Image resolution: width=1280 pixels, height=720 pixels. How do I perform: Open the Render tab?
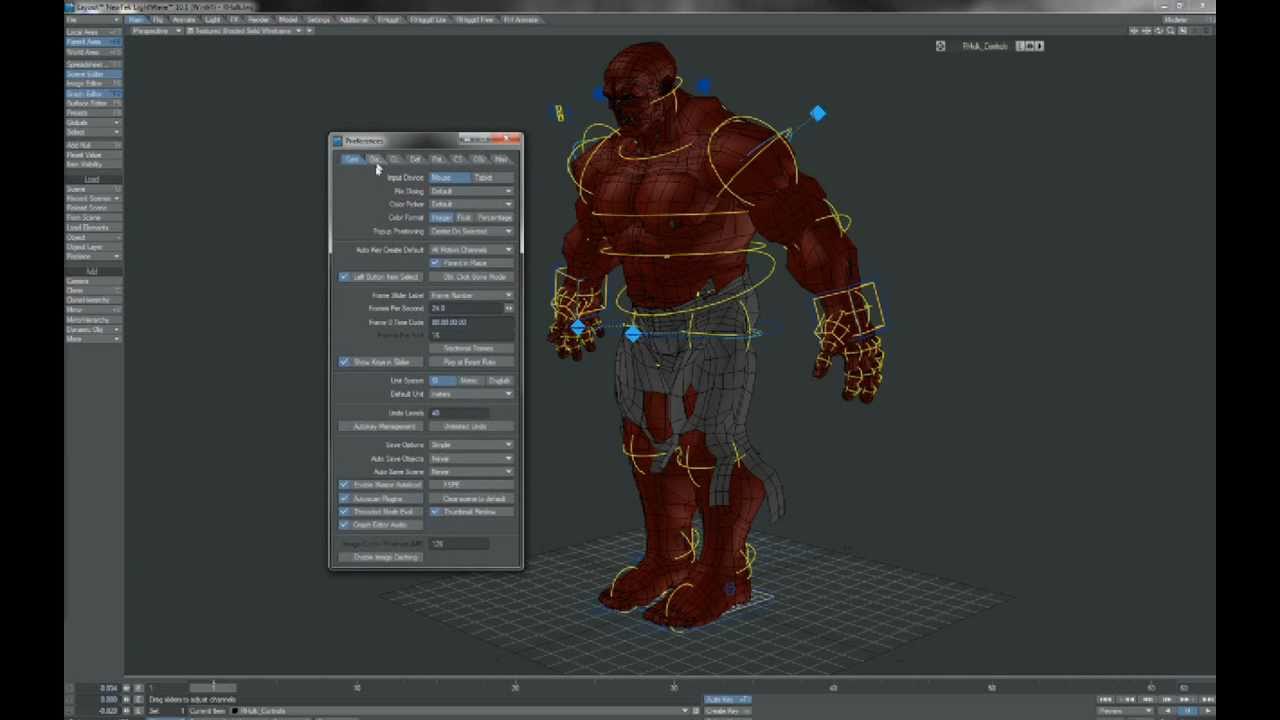(258, 20)
